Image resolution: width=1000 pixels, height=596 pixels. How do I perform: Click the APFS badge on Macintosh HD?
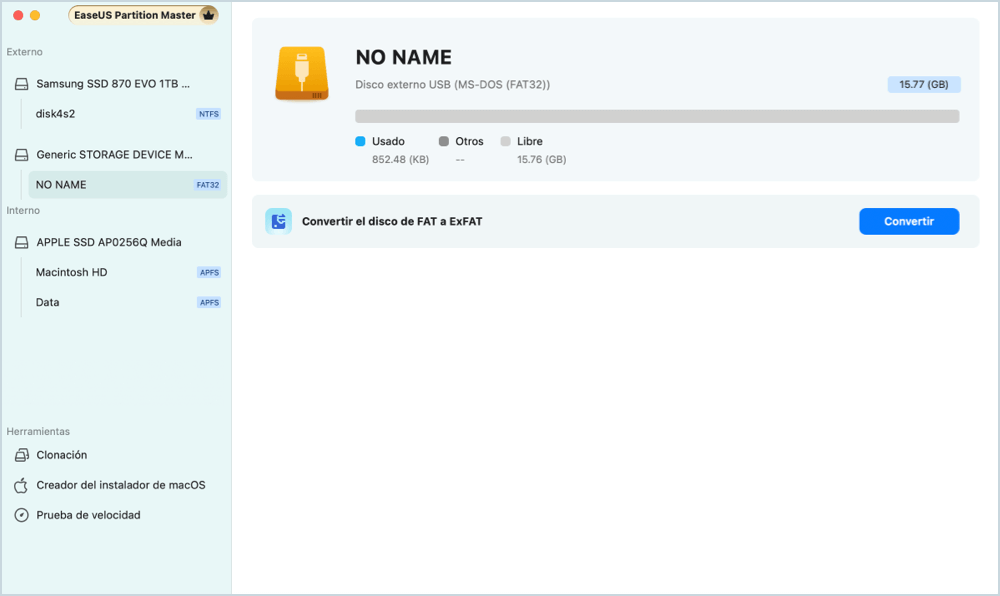(209, 272)
